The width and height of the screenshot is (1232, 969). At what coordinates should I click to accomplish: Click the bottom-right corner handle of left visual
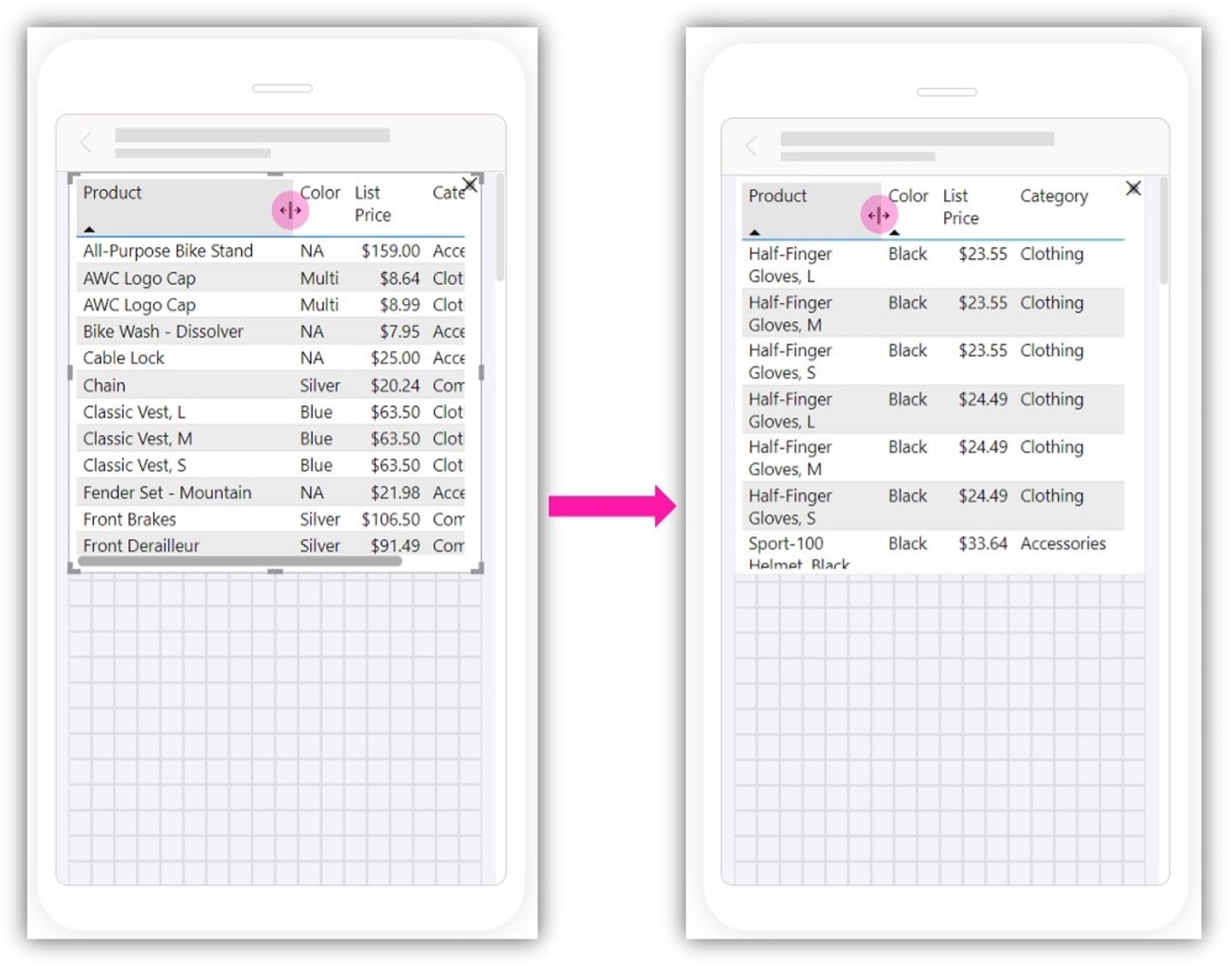[x=478, y=569]
